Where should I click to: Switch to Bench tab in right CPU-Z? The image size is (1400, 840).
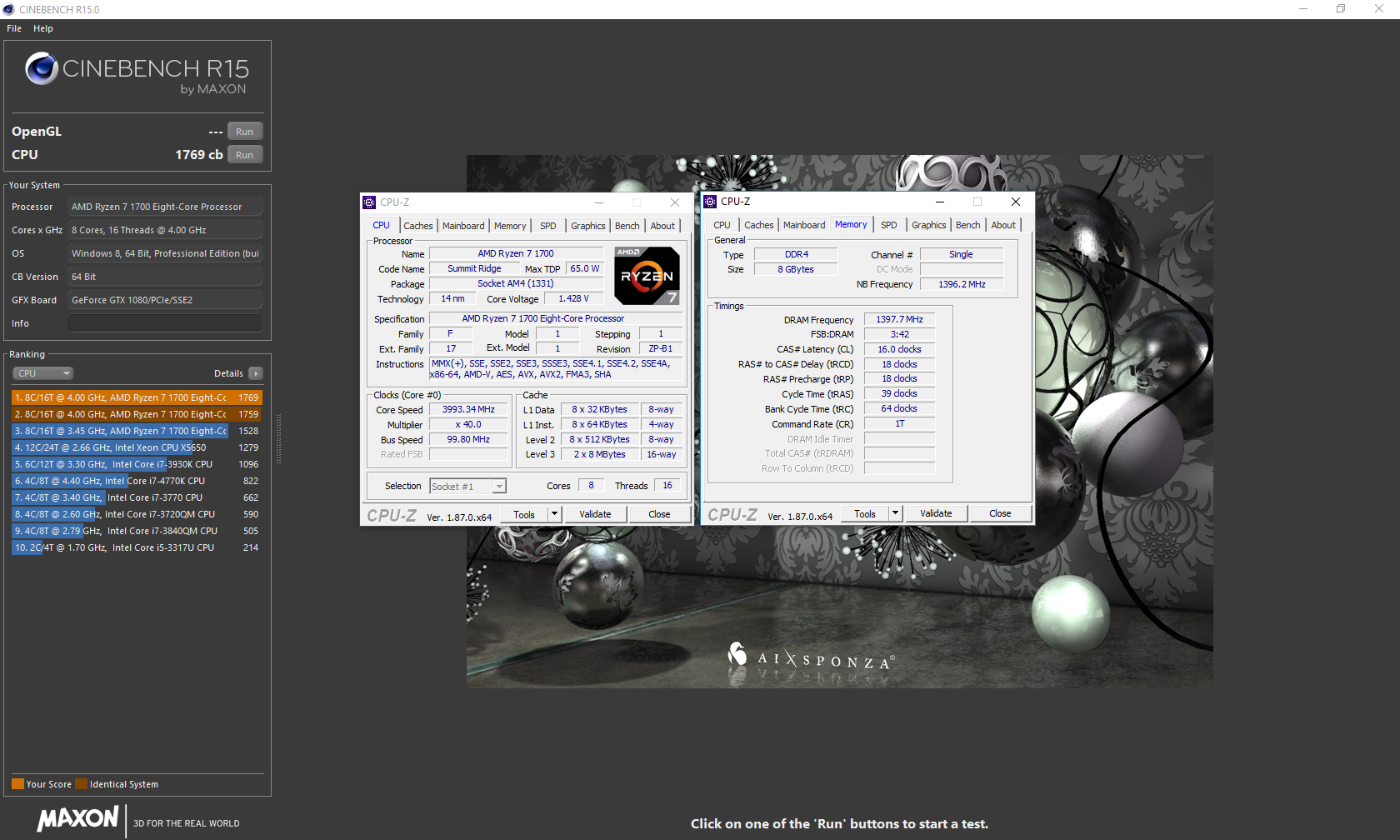[x=968, y=225]
